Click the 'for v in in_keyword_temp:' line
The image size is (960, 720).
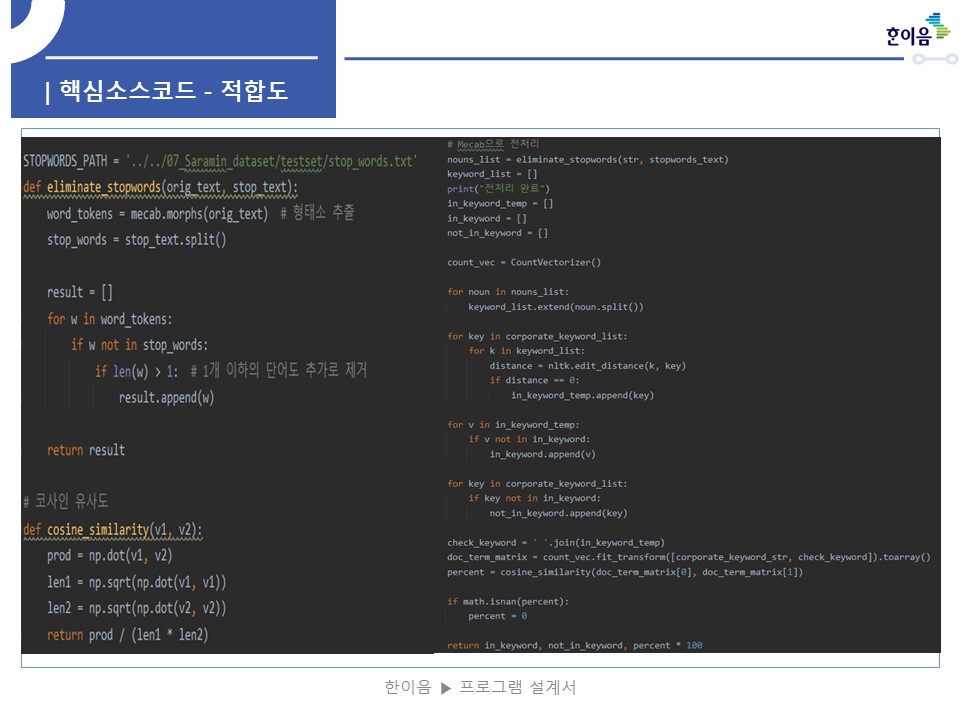[x=513, y=424]
